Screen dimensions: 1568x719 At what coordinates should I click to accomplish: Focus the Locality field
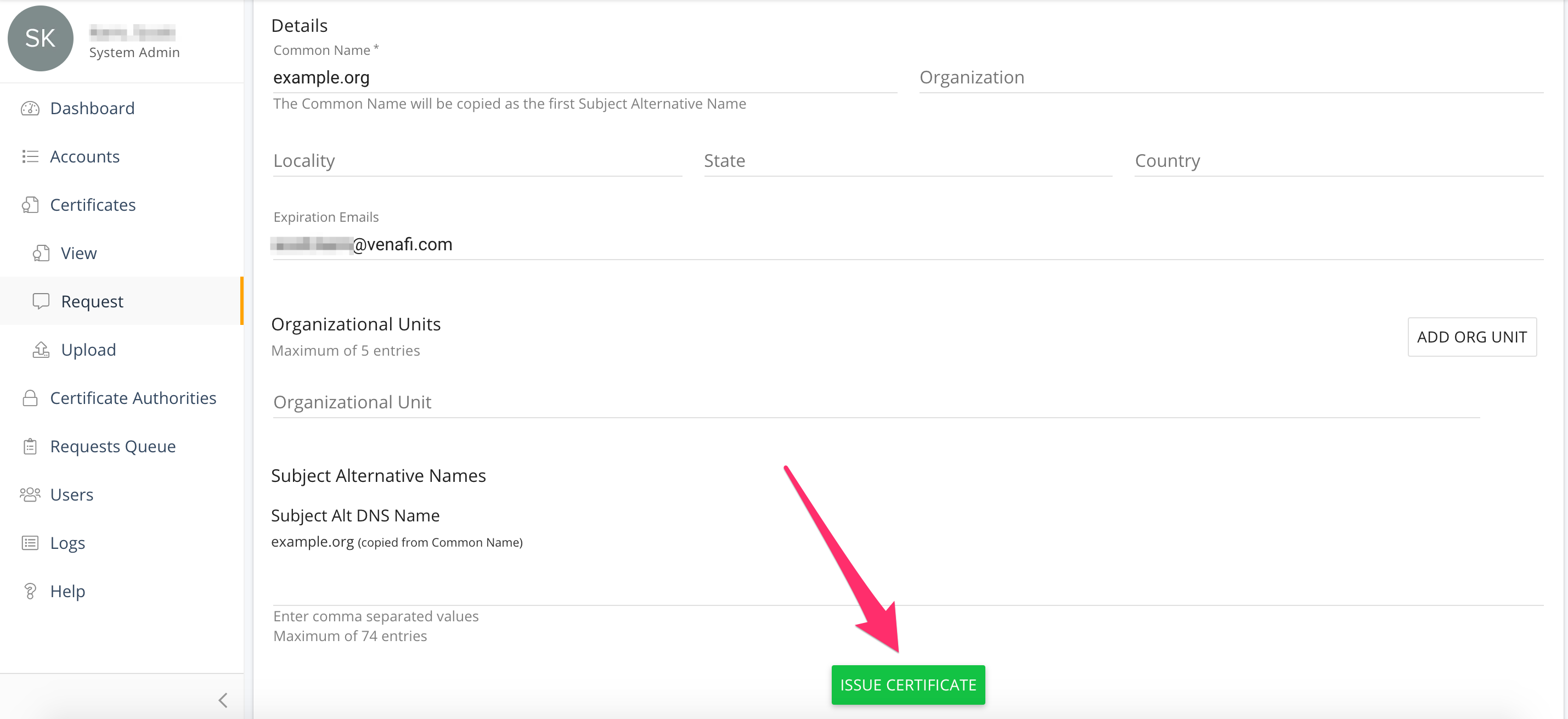click(x=477, y=161)
